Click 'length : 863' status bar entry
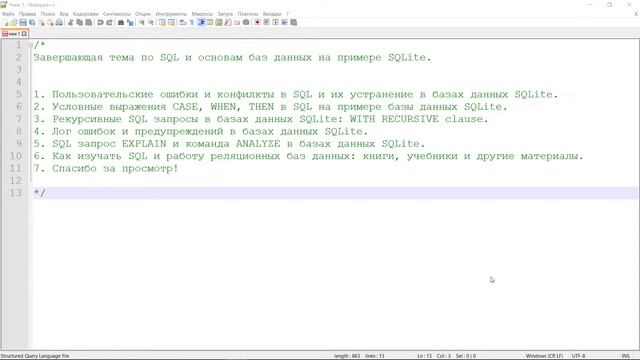The width and height of the screenshot is (640, 360). click(x=347, y=356)
